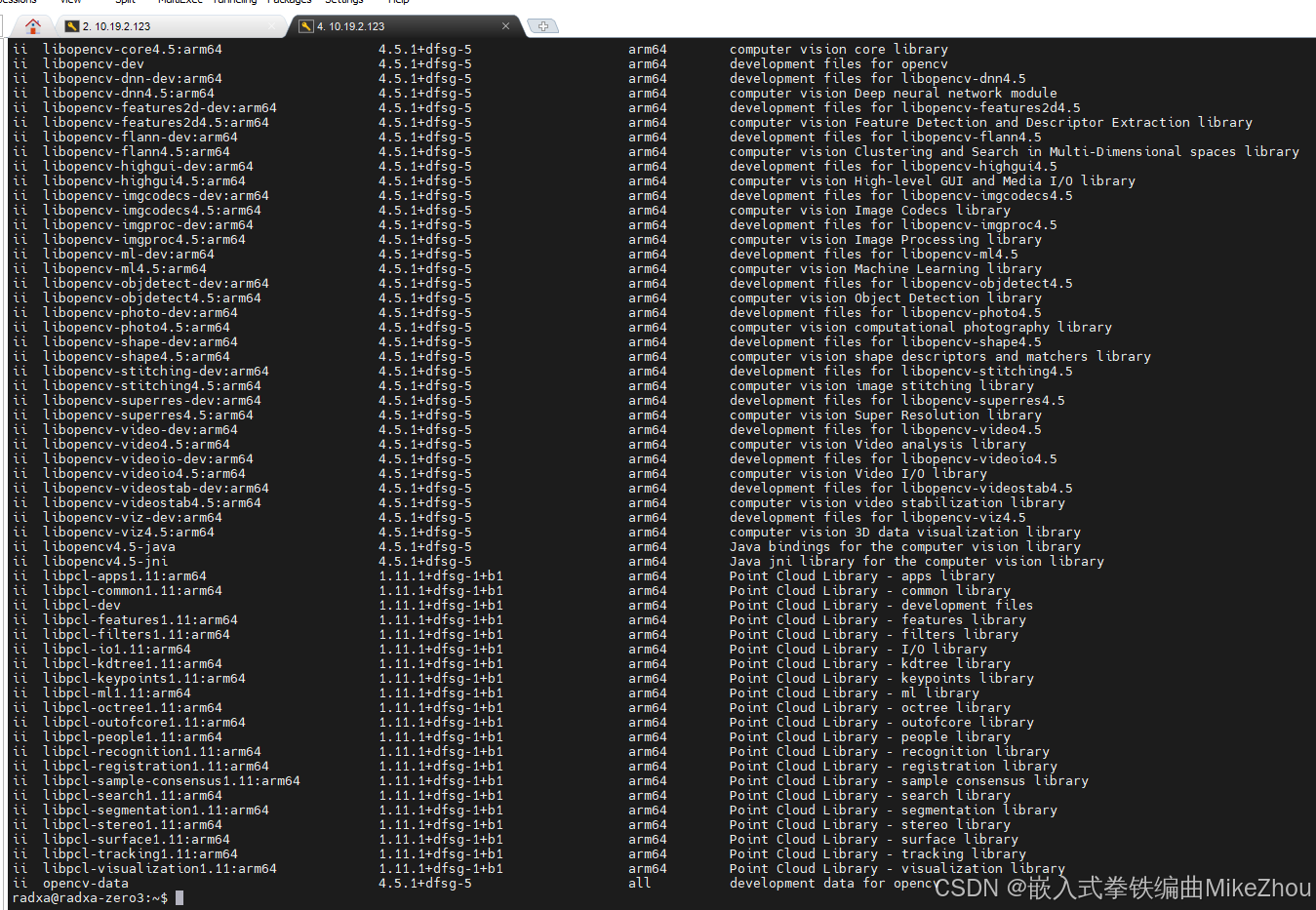This screenshot has height=910, width=1316.
Task: Click 'computer vision computational photography library' description
Action: click(921, 327)
